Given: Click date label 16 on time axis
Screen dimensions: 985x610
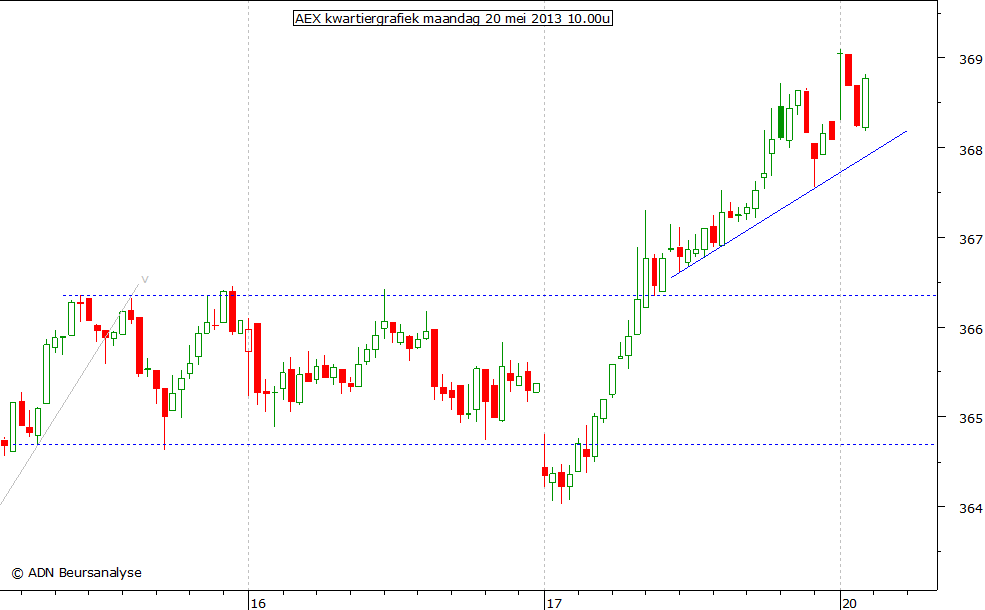Looking at the screenshot, I should tap(258, 603).
